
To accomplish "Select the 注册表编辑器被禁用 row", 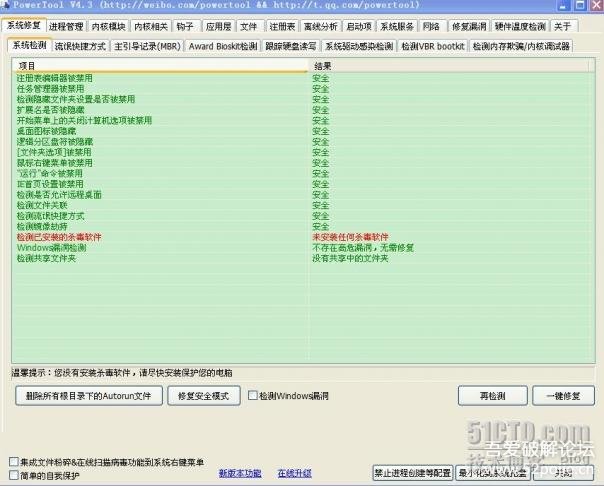I will pos(304,78).
